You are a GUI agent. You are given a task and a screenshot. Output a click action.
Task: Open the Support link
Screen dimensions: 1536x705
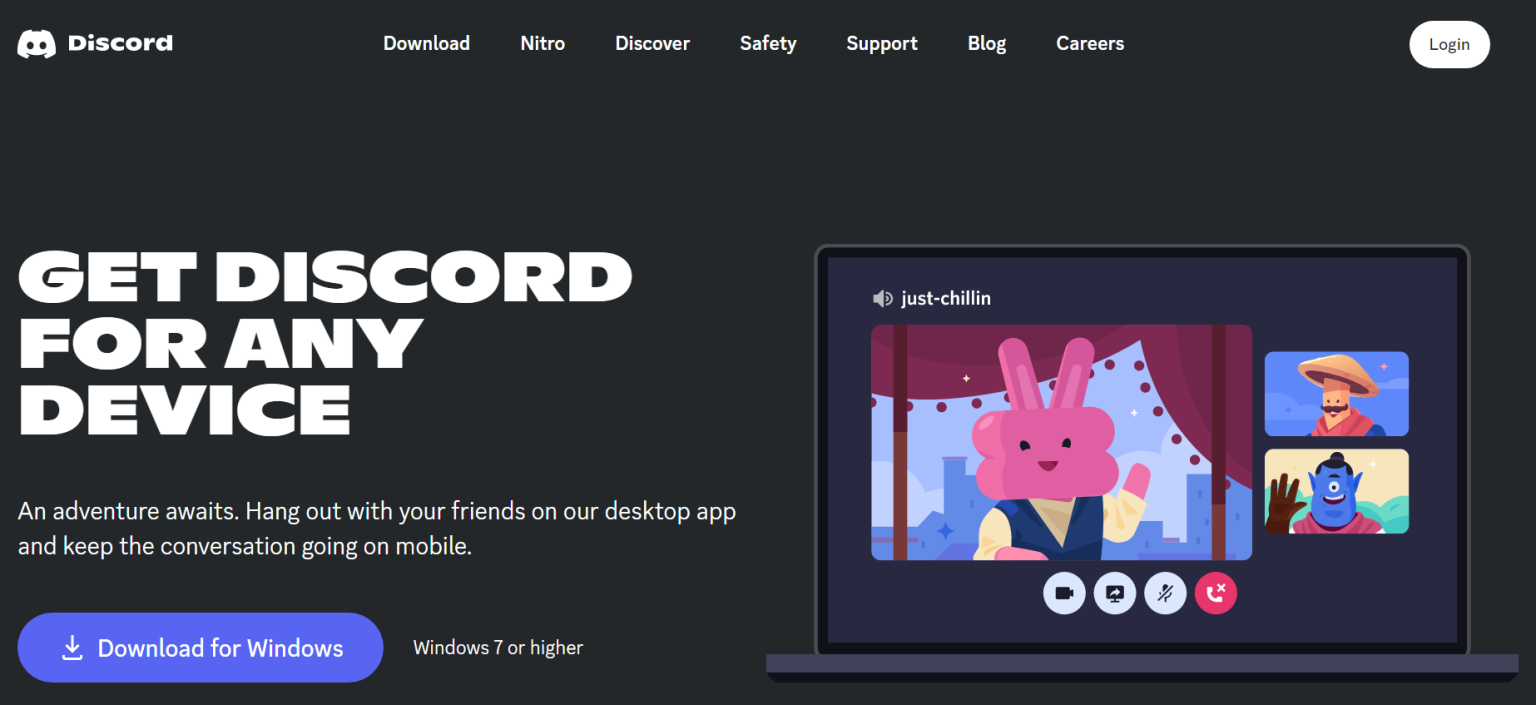point(881,43)
